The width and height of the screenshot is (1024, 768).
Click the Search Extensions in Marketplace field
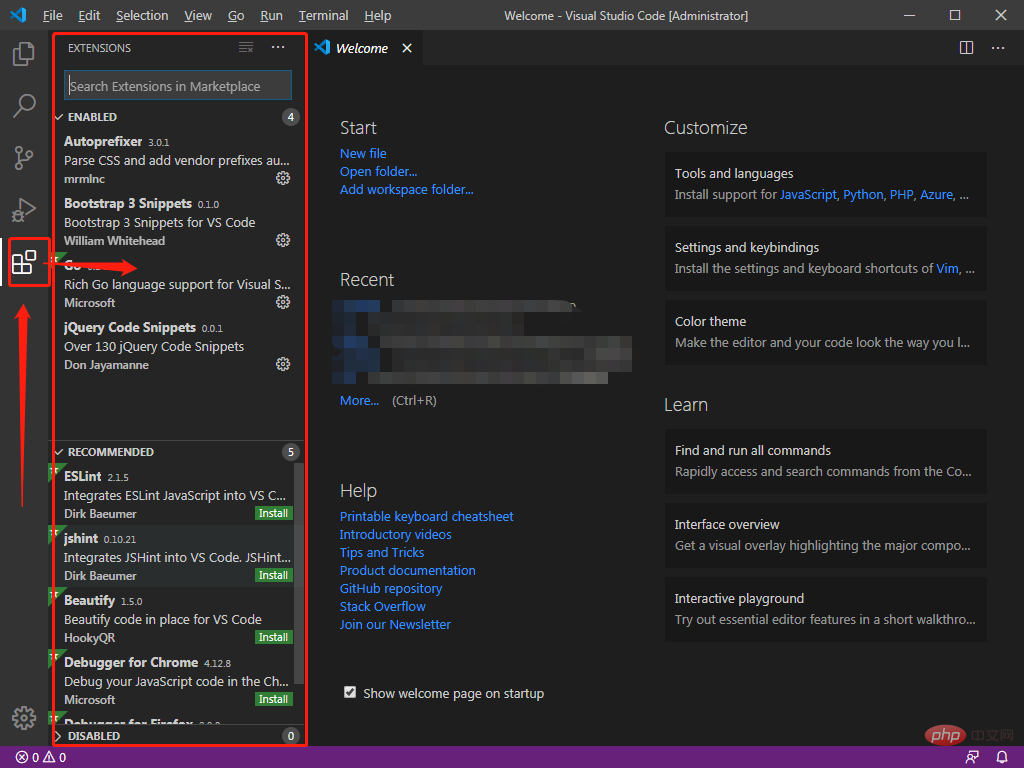178,86
